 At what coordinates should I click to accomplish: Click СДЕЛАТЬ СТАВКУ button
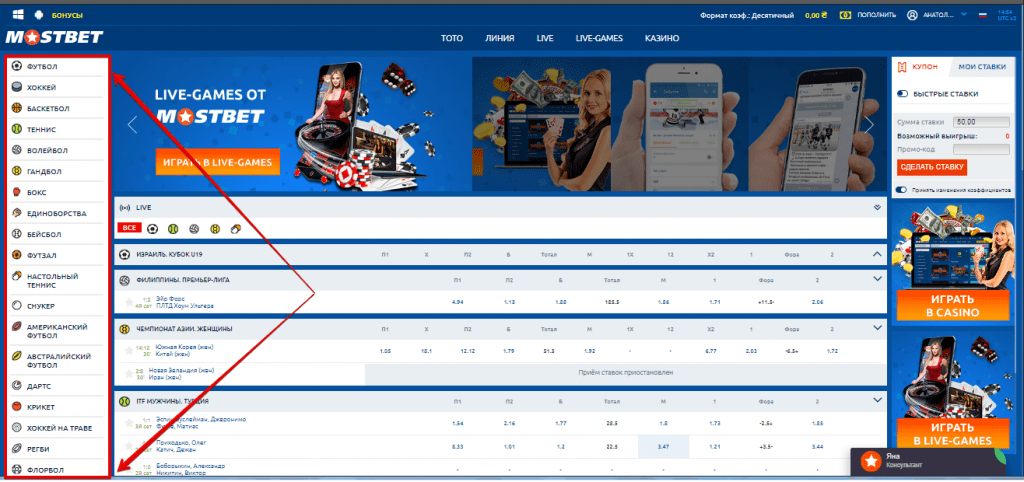coord(932,167)
